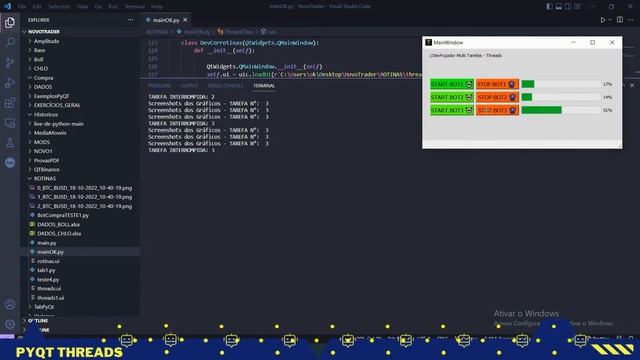
Task: Open the Remote Explorer view
Action: (x=10, y=122)
